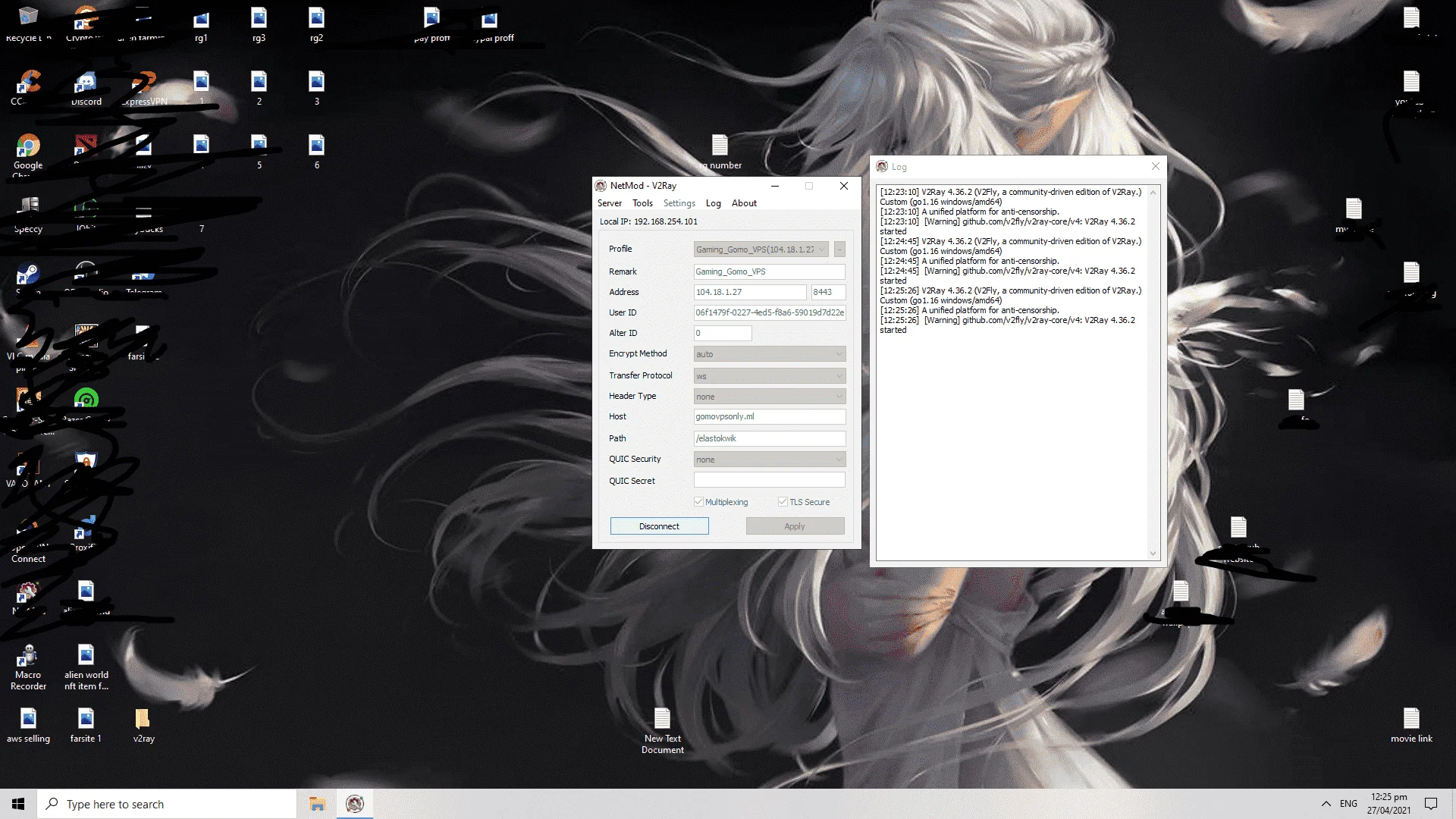Viewport: 1456px width, 819px height.
Task: Open the movie link text file
Action: [x=1411, y=725]
